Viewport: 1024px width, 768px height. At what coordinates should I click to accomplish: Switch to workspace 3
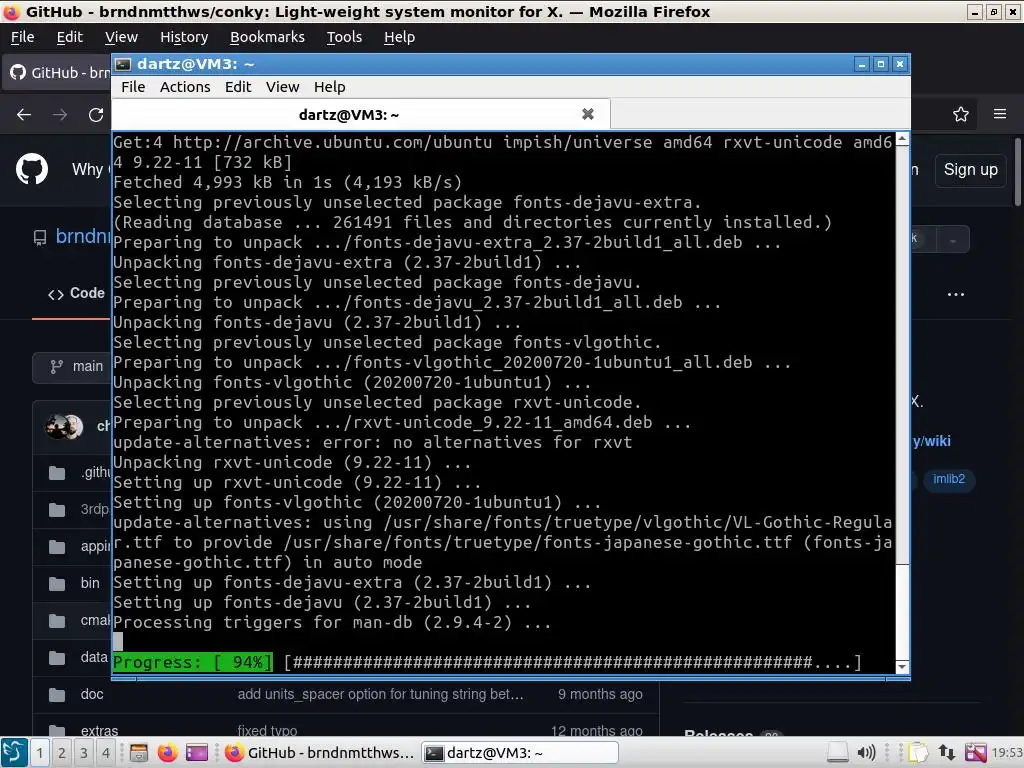84,753
